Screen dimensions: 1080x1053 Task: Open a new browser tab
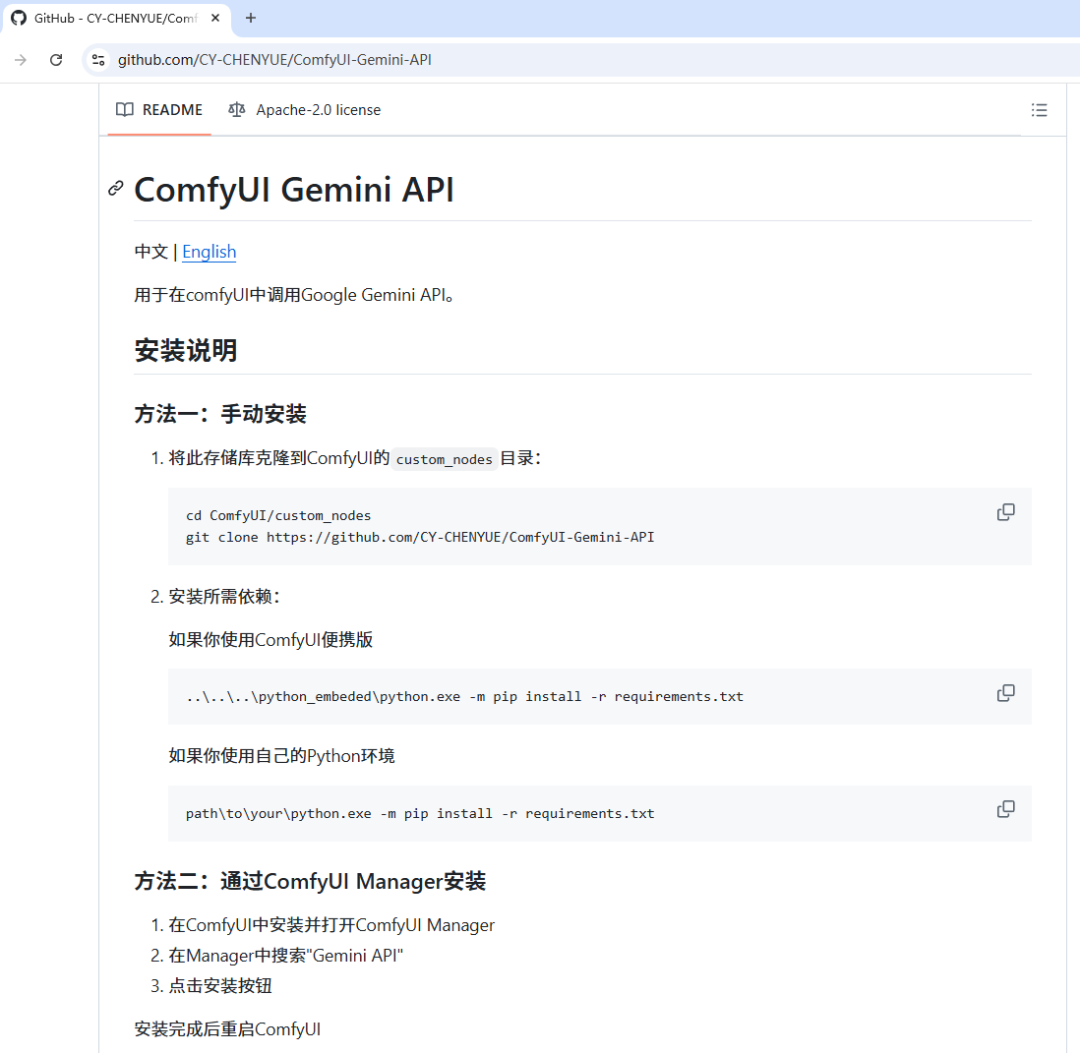(251, 18)
